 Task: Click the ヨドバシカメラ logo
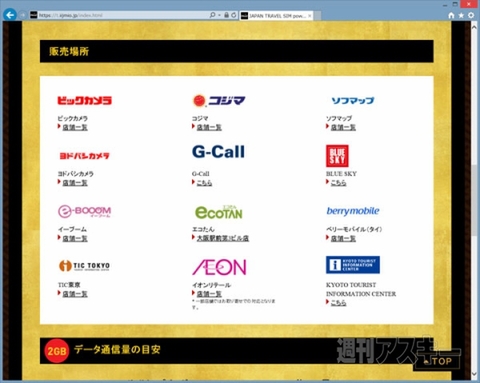[84, 156]
